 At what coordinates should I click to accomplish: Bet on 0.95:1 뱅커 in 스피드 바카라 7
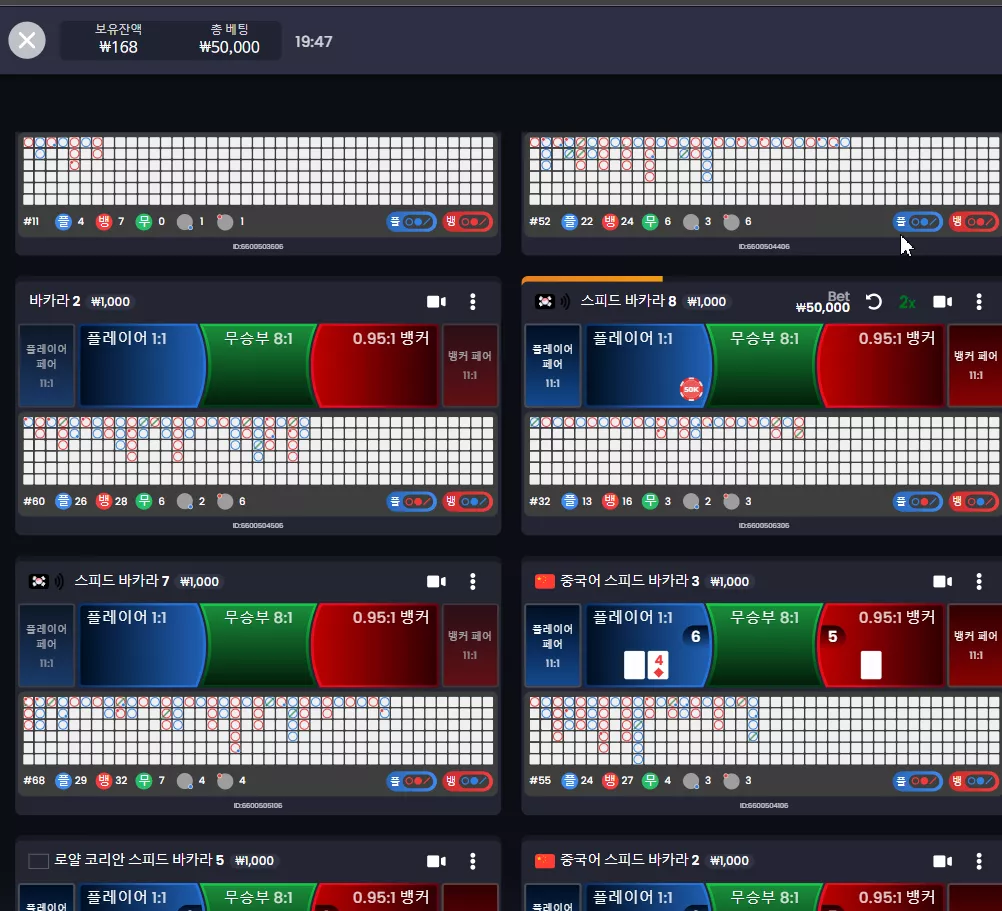coord(376,645)
